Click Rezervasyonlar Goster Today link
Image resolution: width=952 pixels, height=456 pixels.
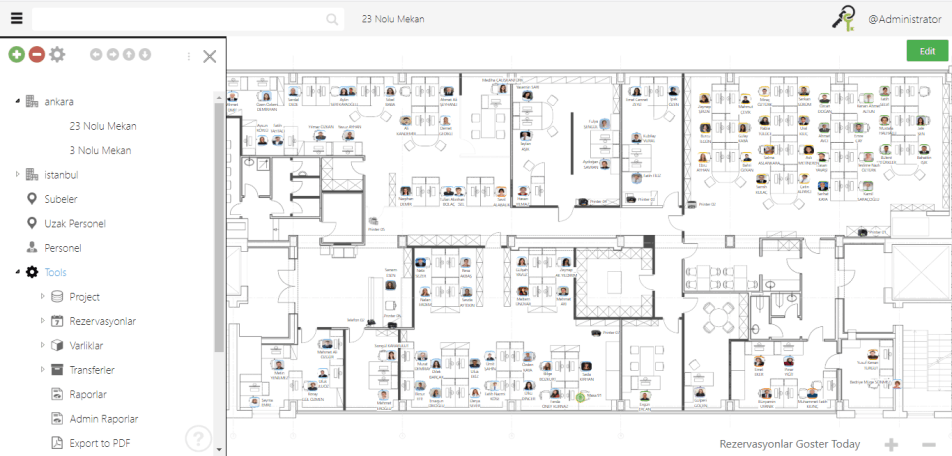click(789, 444)
